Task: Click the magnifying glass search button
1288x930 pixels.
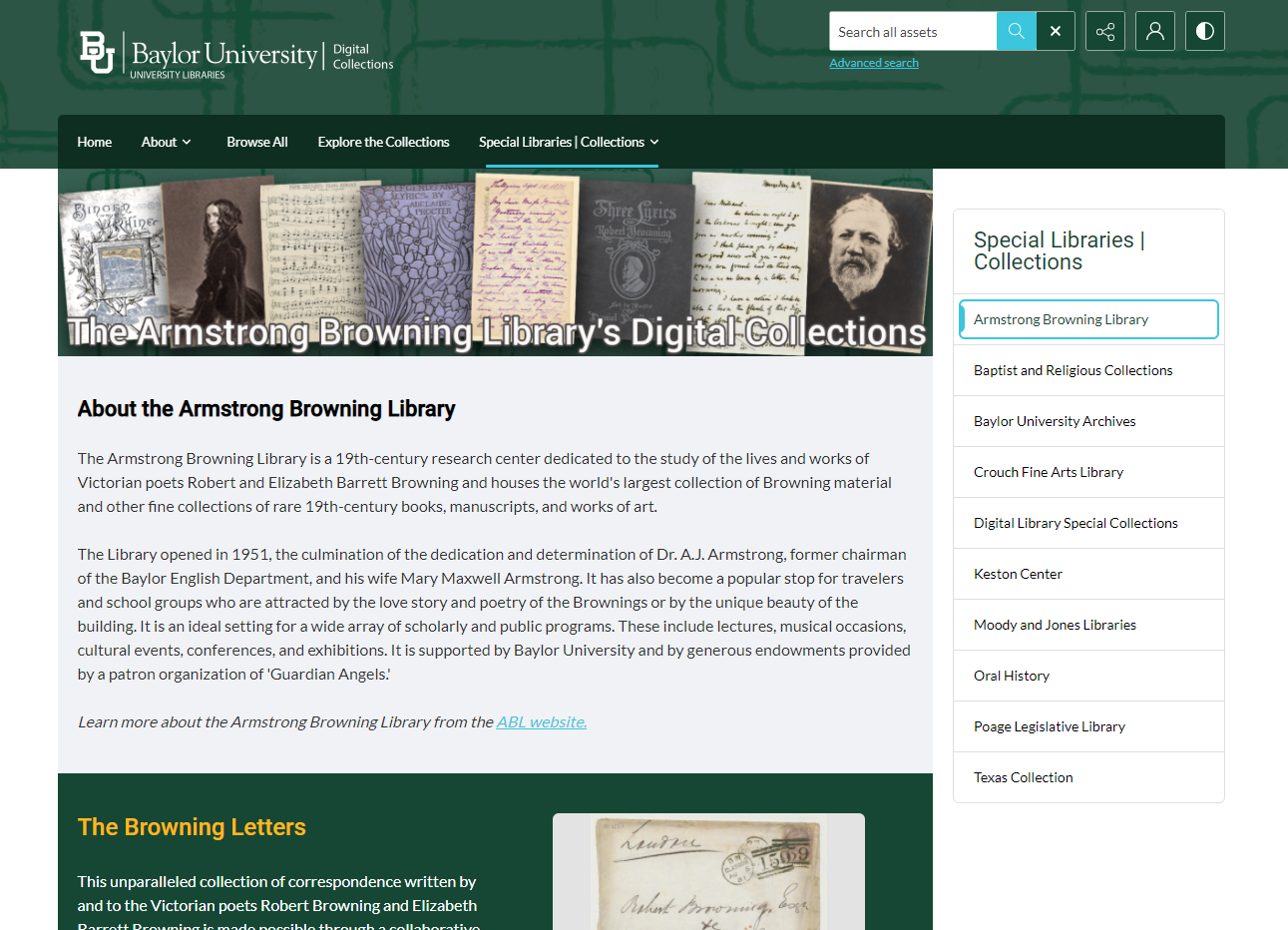Action: pos(1016,31)
